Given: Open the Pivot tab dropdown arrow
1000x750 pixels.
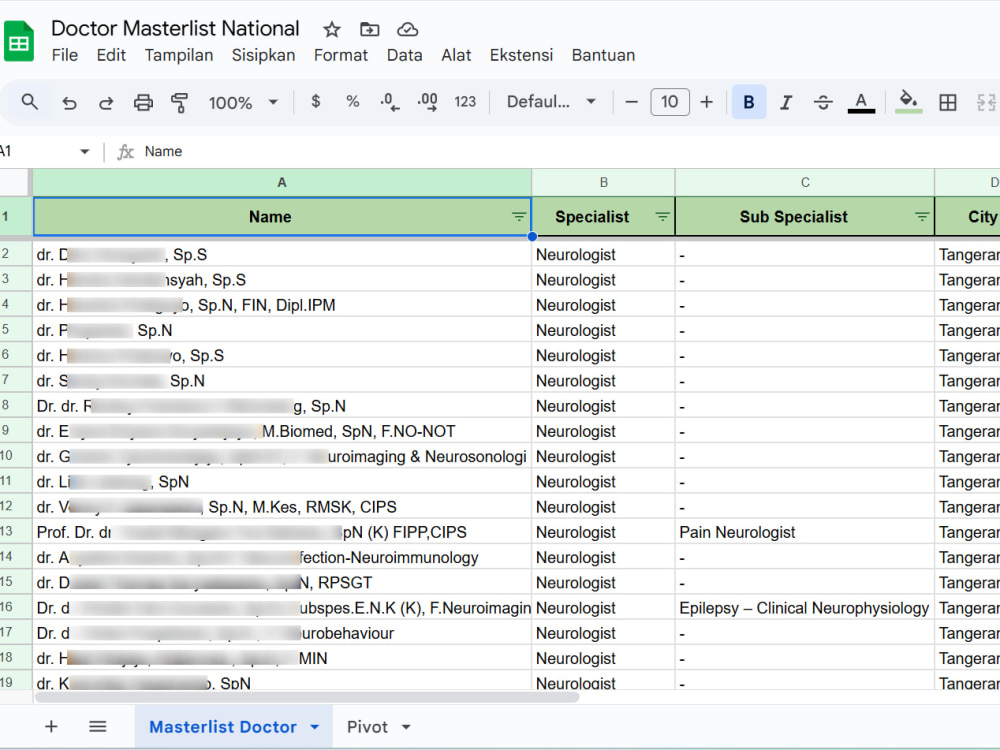Looking at the screenshot, I should tap(406, 727).
